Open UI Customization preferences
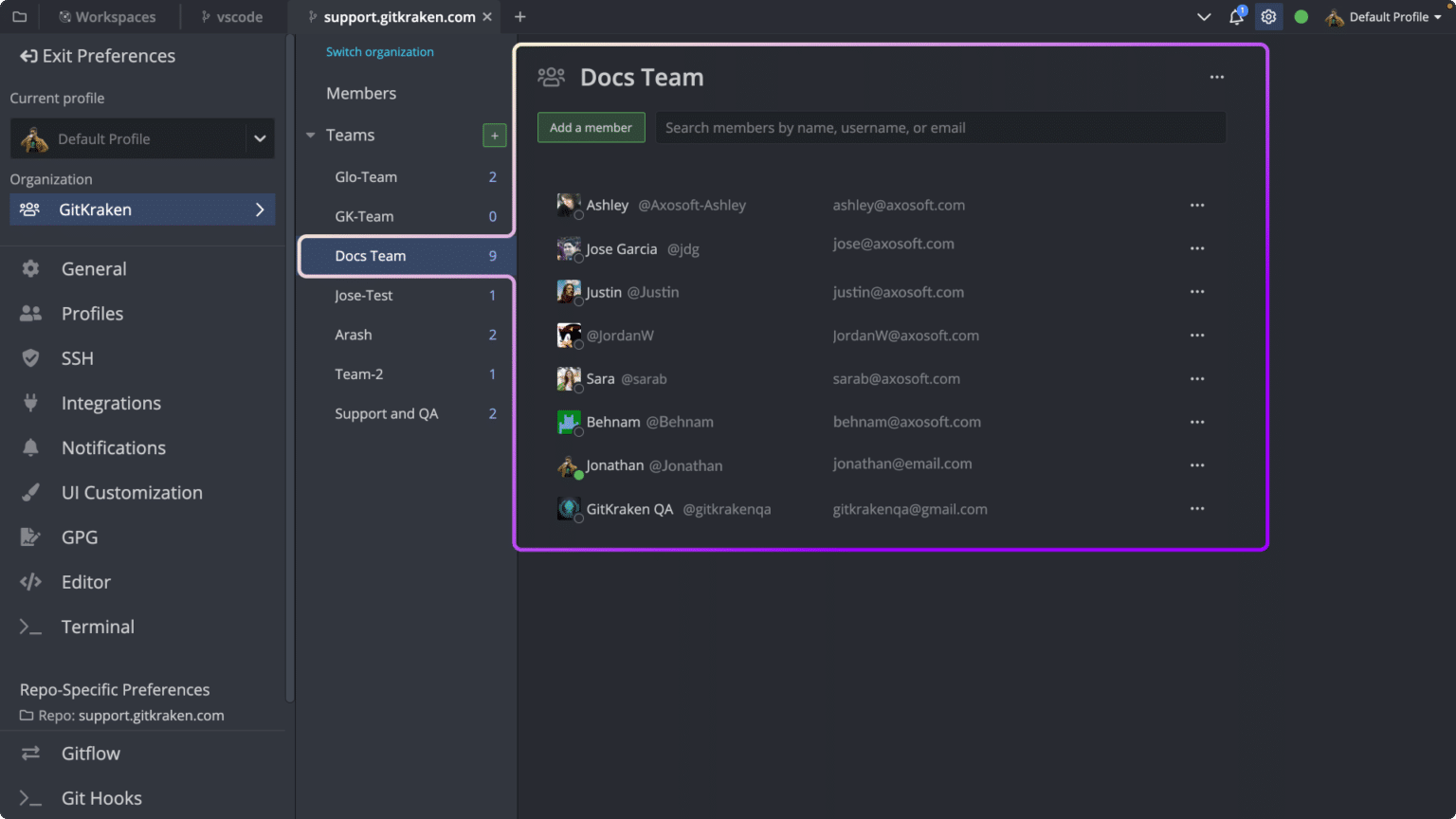Viewport: 1456px width, 819px height. [132, 493]
